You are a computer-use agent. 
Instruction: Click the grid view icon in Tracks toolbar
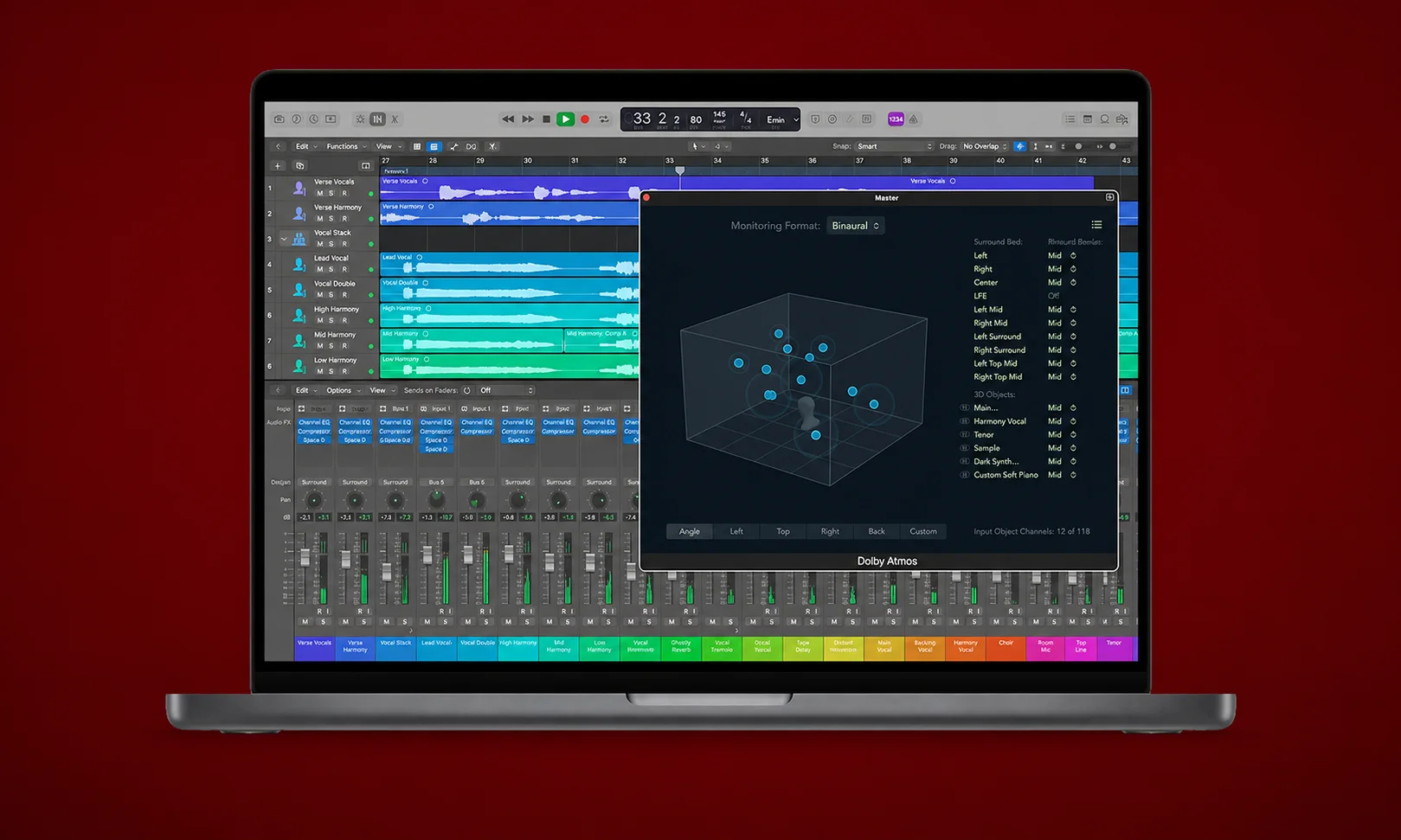(417, 146)
